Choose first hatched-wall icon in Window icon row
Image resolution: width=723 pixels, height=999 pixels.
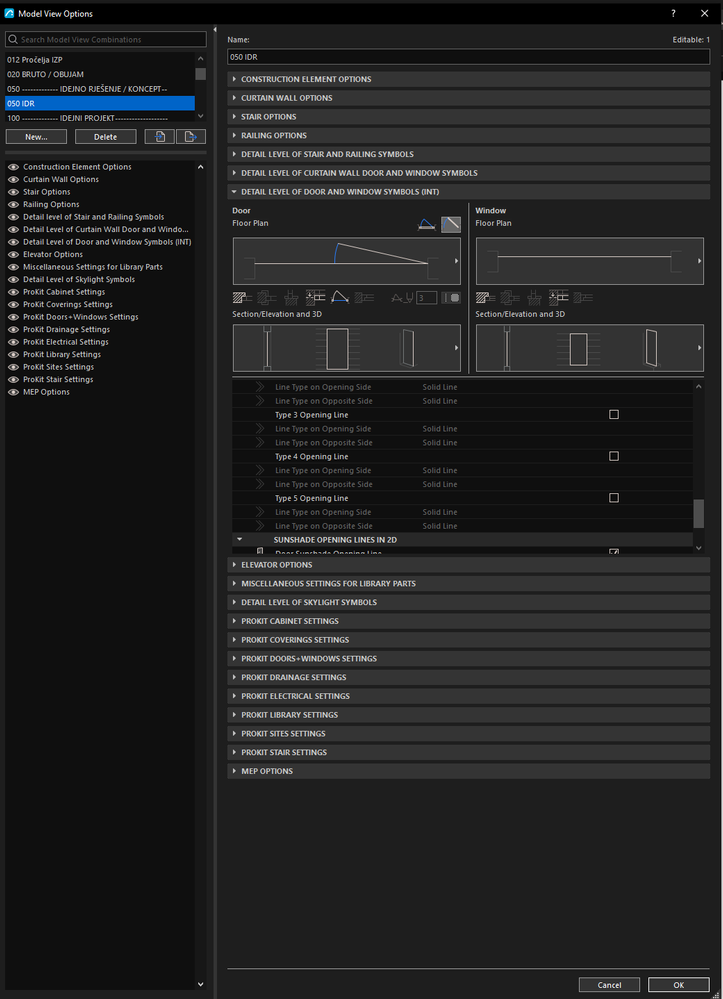click(485, 298)
